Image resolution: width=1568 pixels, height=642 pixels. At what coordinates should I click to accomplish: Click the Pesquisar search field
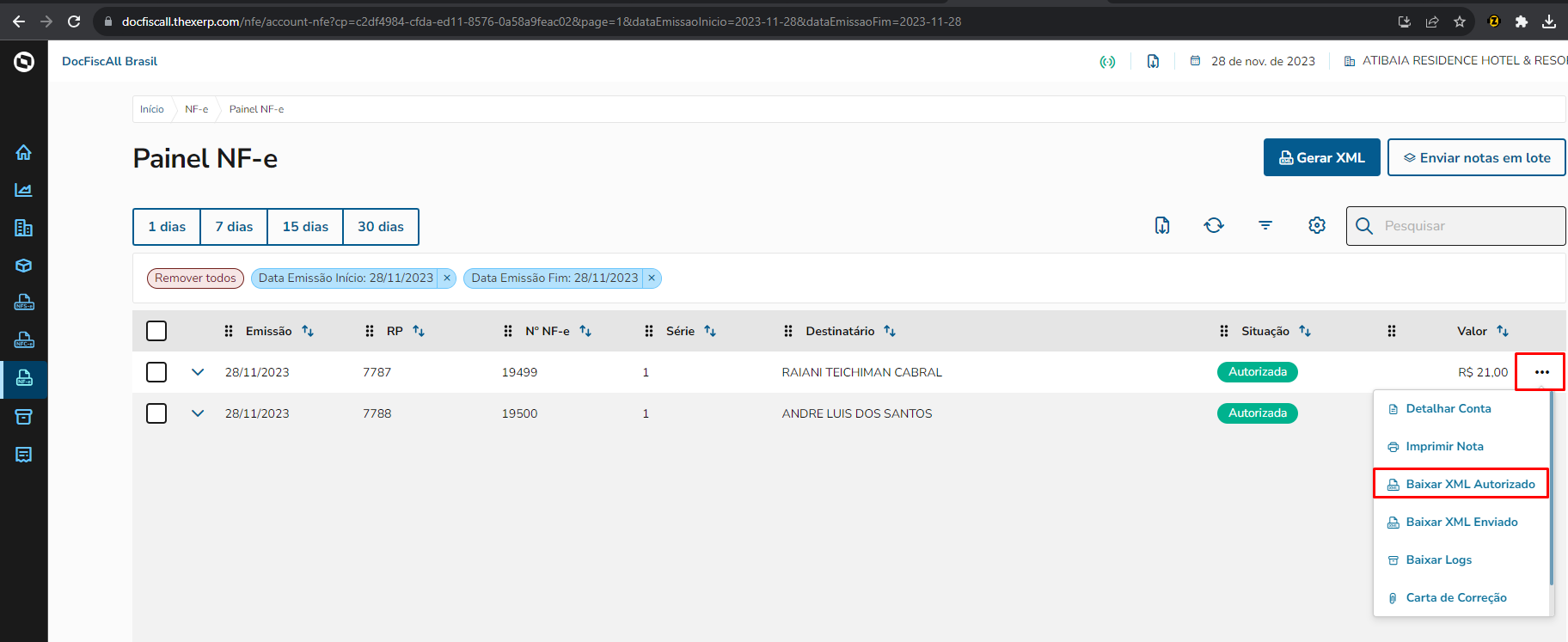coord(1456,226)
